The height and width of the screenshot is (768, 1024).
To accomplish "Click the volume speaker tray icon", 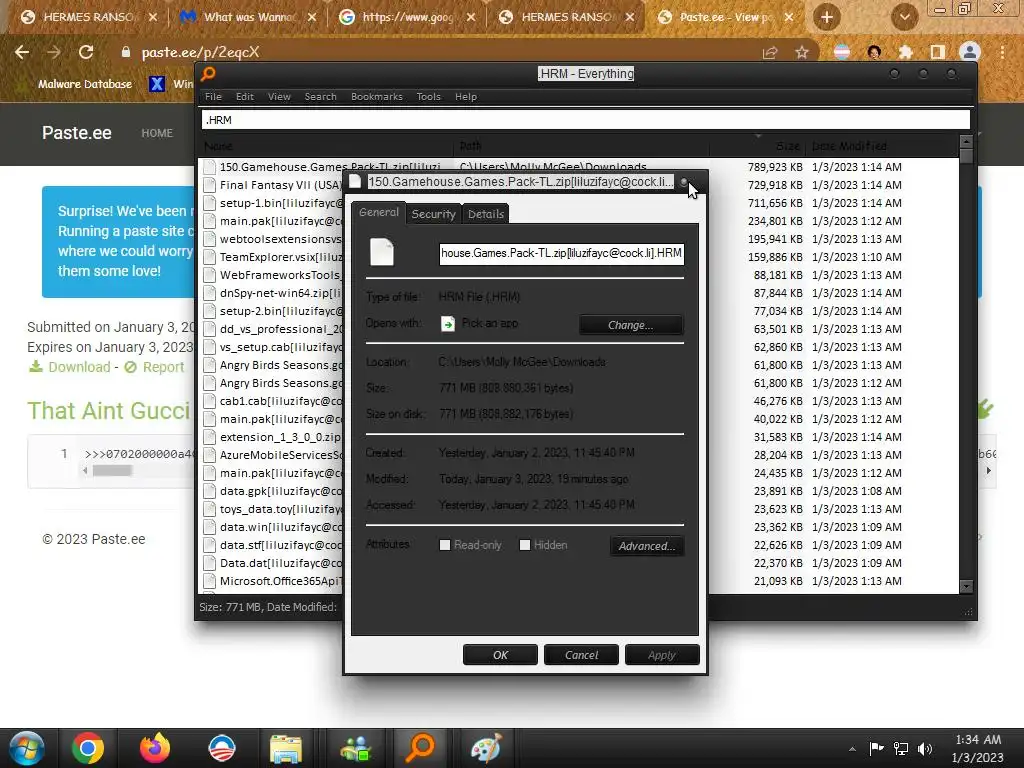I will tap(925, 748).
